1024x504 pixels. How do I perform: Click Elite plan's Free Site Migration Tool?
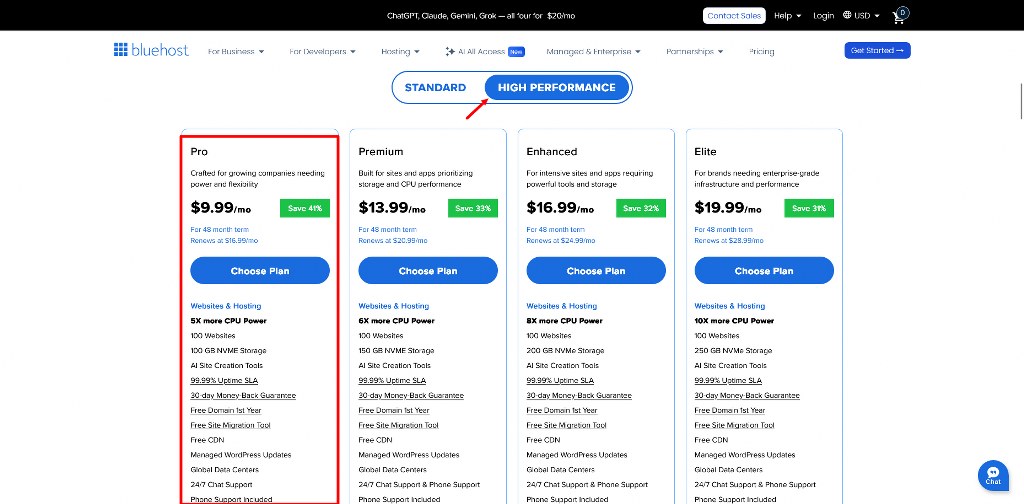point(735,425)
